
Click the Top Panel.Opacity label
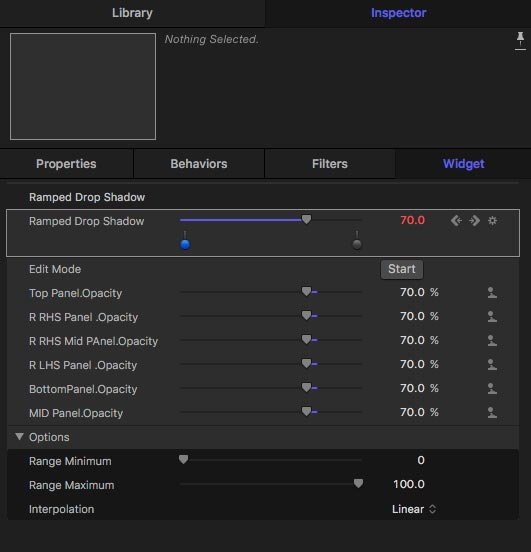[75, 293]
